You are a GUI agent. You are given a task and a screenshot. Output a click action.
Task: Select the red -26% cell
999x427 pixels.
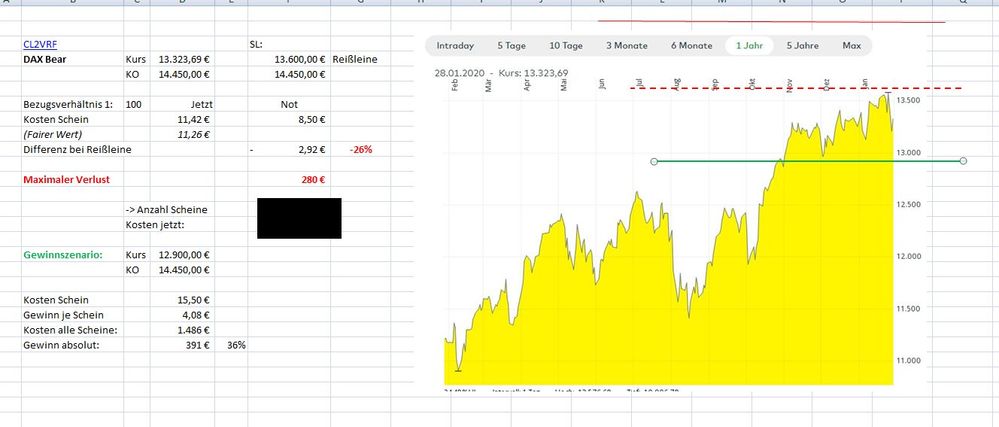(x=360, y=150)
